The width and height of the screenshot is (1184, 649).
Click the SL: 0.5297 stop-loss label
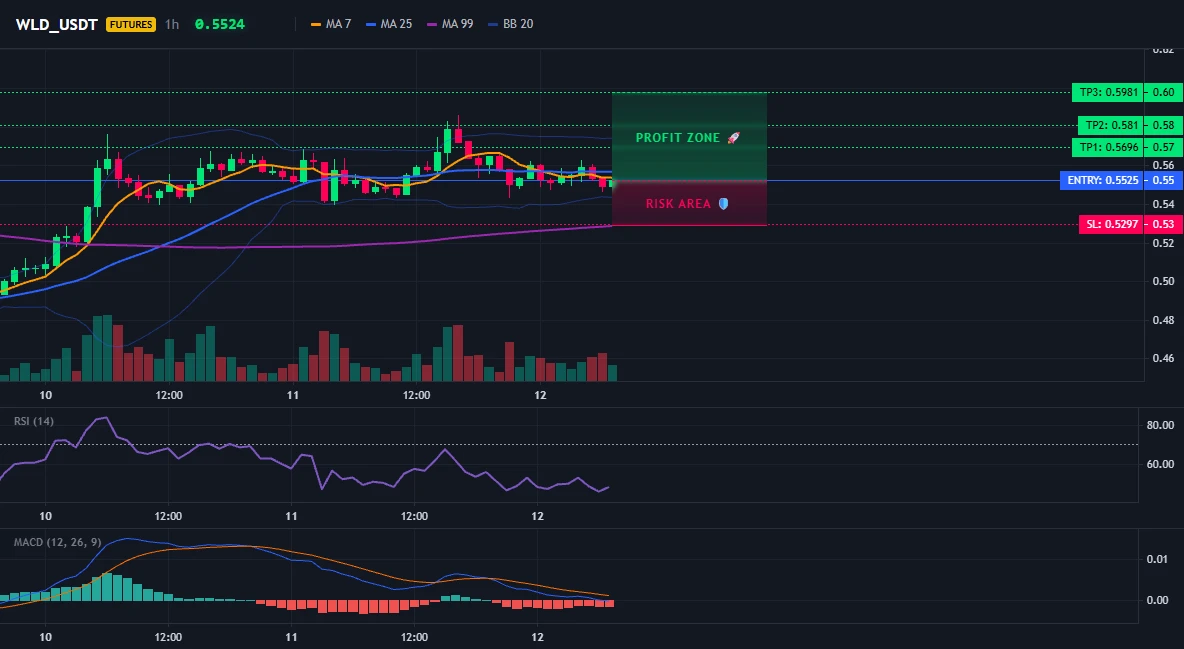pos(1111,224)
